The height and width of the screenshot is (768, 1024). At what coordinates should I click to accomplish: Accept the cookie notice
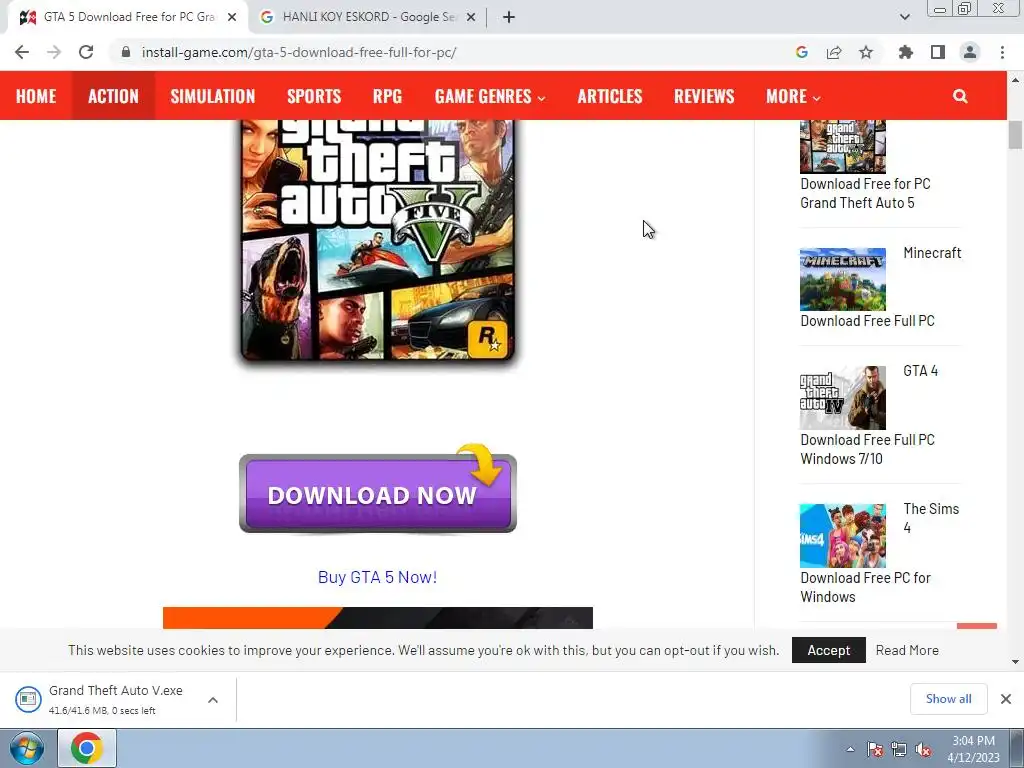pyautogui.click(x=829, y=650)
